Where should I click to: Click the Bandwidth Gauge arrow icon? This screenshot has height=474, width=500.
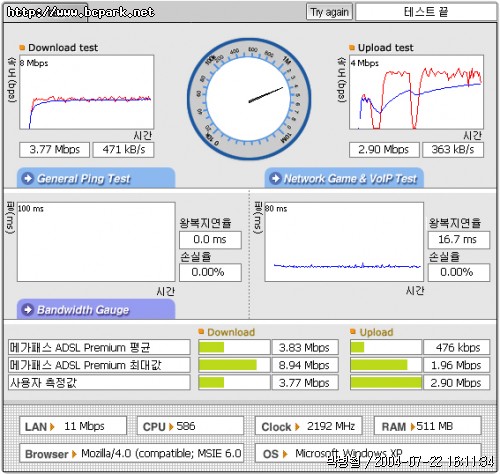pos(27,310)
